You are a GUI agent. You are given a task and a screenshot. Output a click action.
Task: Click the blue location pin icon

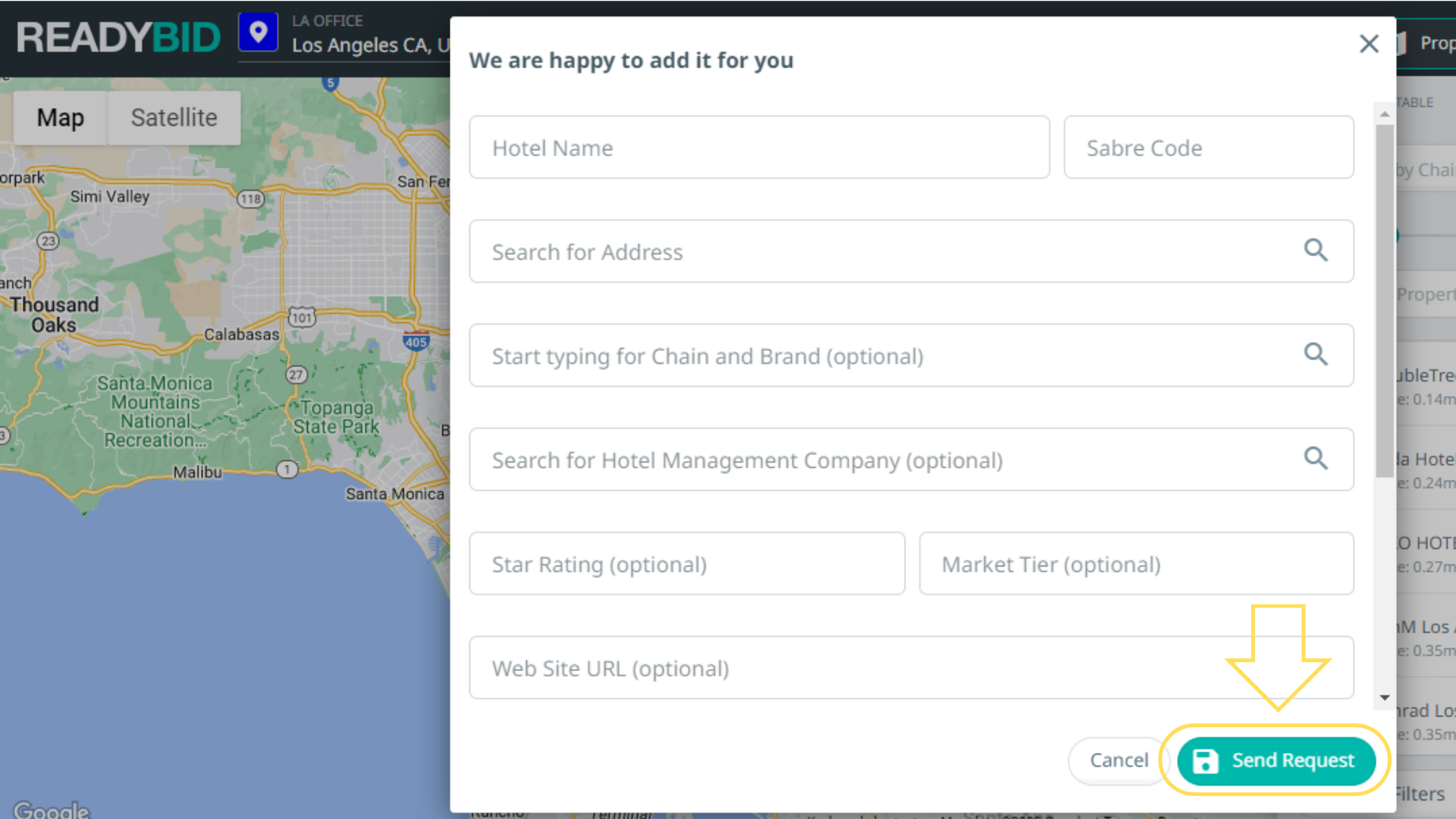point(258,33)
